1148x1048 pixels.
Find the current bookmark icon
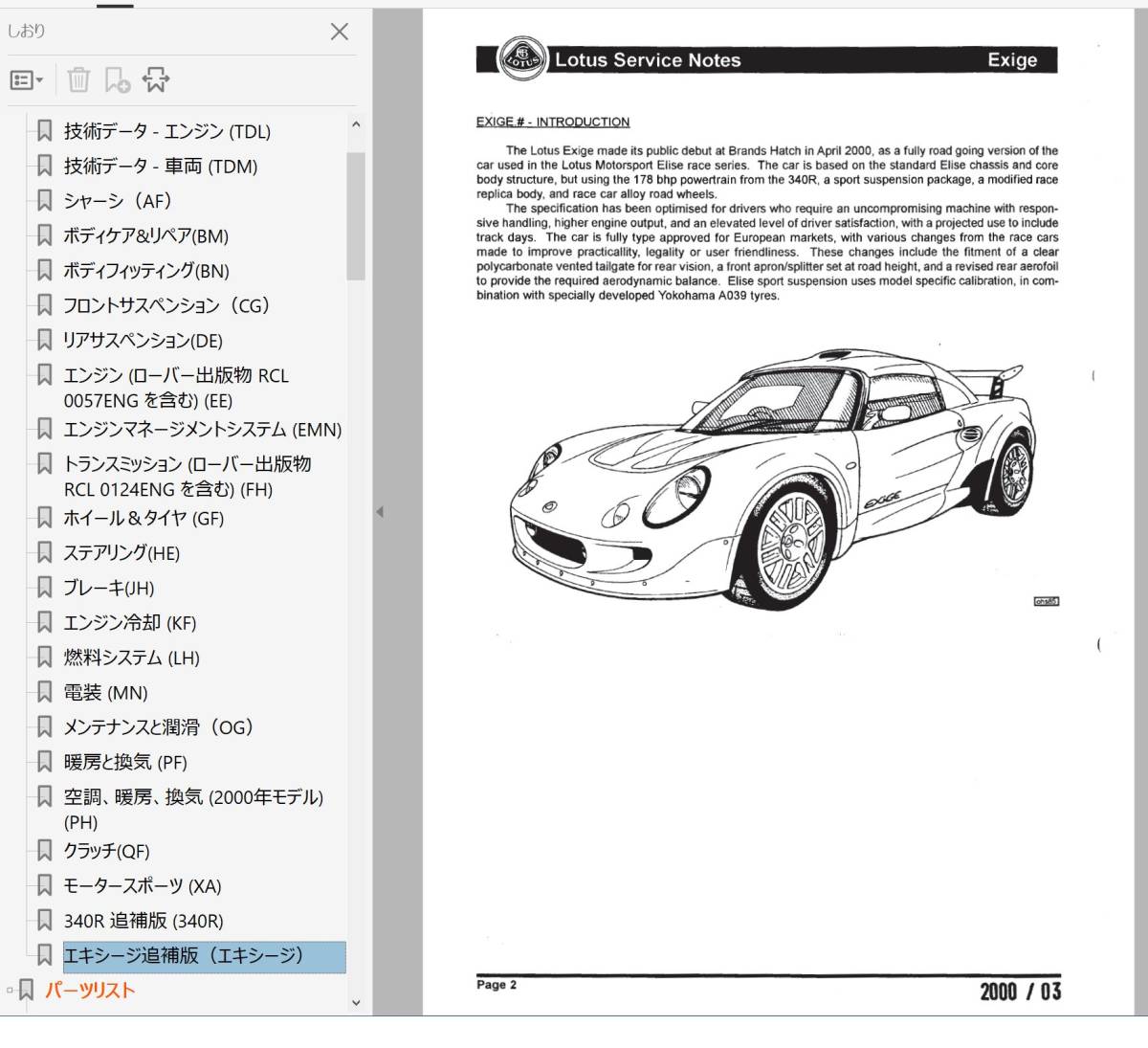[x=156, y=80]
